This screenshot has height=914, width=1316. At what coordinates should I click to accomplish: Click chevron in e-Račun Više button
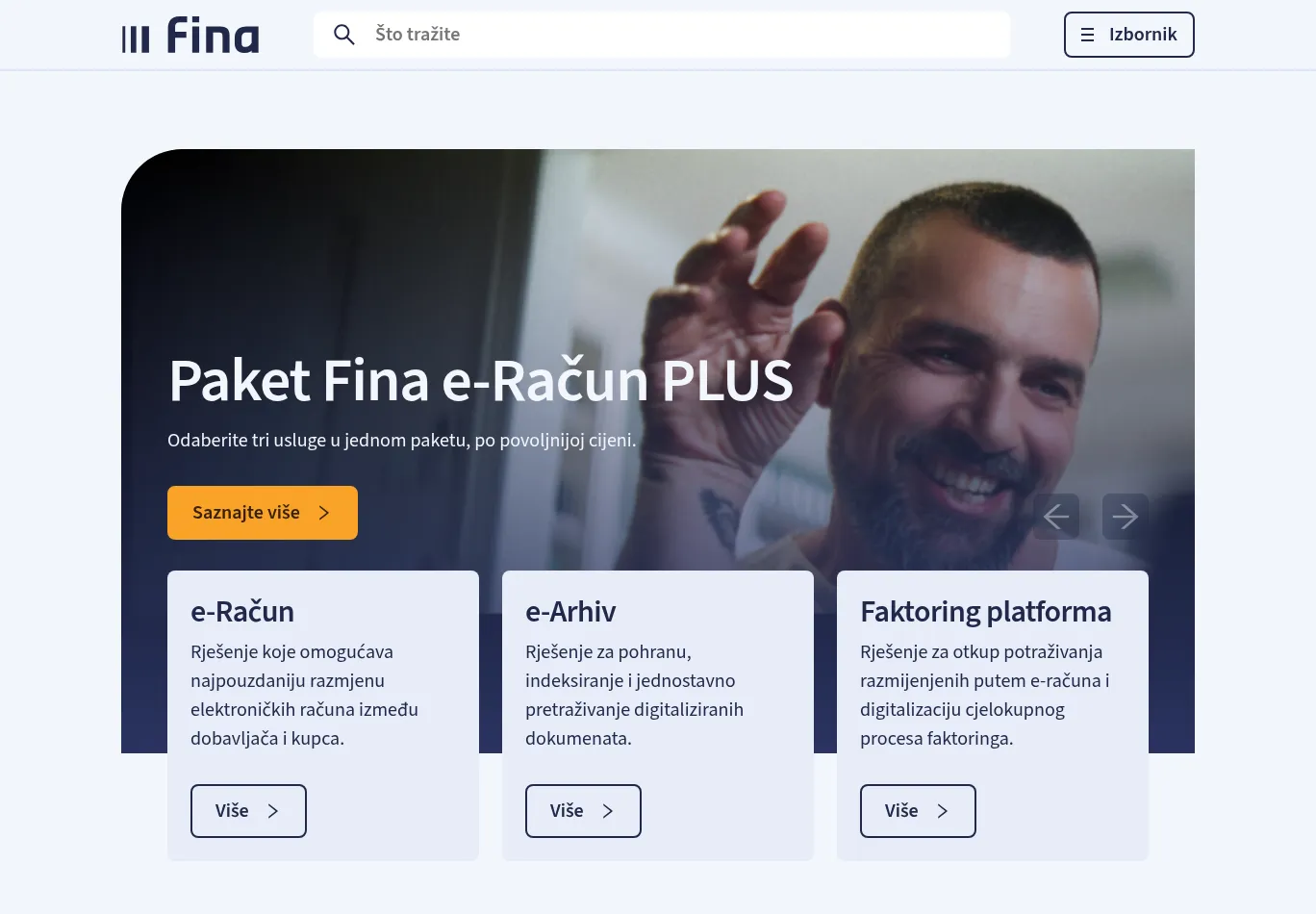(x=273, y=811)
